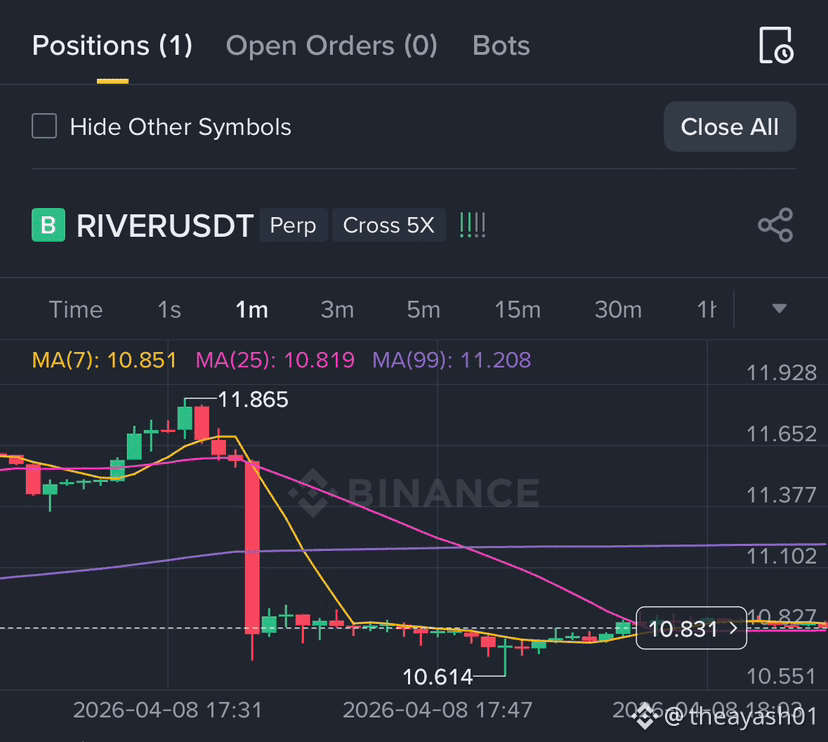The height and width of the screenshot is (742, 828).
Task: Tap the Perp contract tag
Action: click(x=293, y=225)
